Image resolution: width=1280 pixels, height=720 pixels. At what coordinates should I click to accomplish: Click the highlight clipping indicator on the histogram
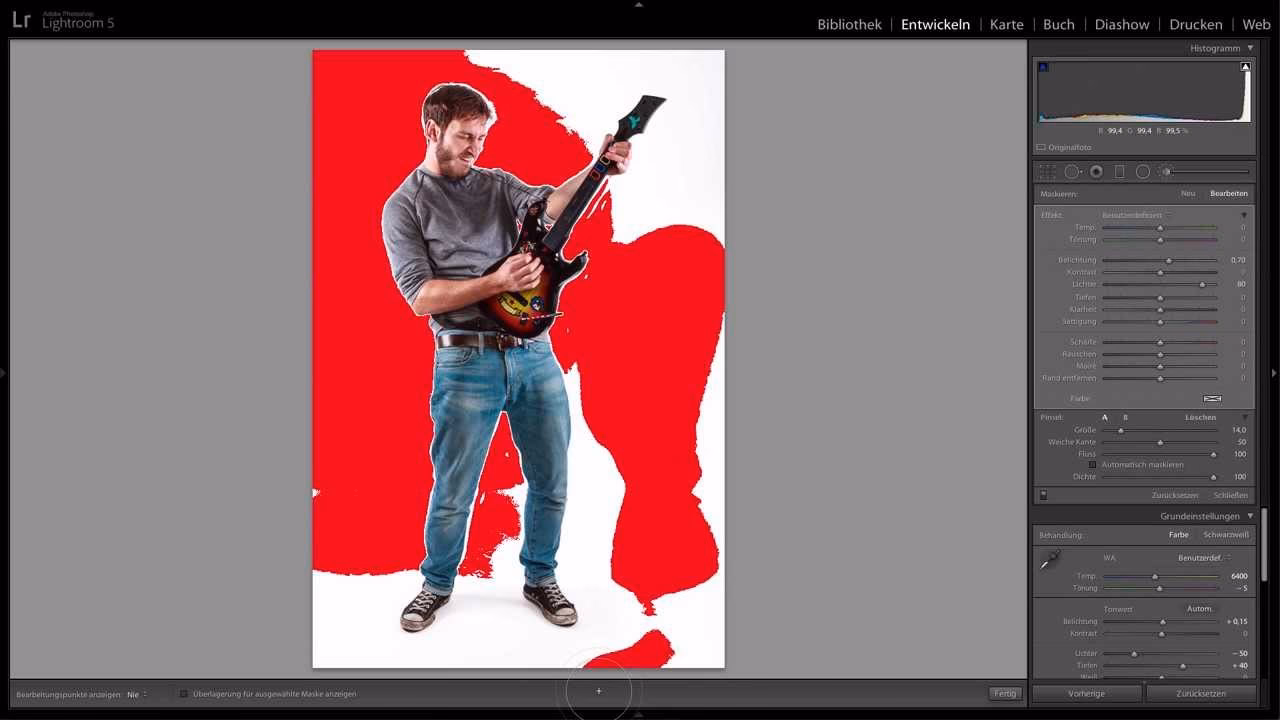1245,65
